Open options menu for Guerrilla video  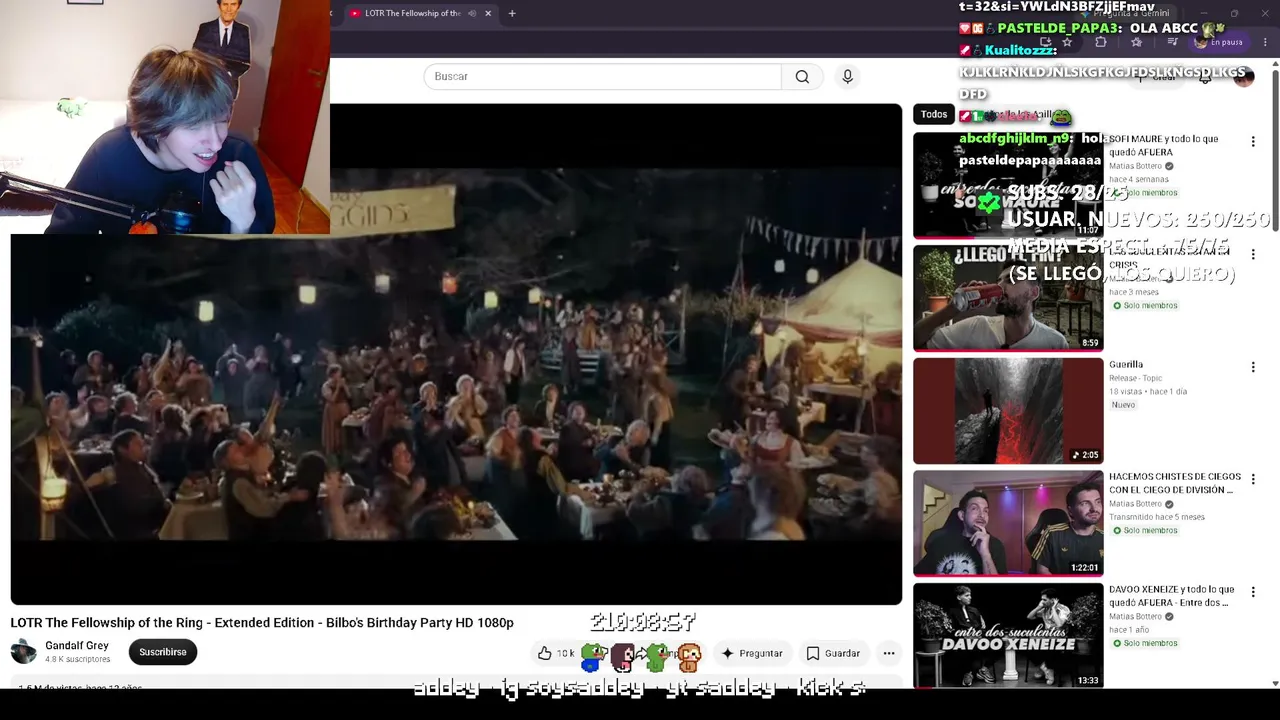click(x=1253, y=368)
